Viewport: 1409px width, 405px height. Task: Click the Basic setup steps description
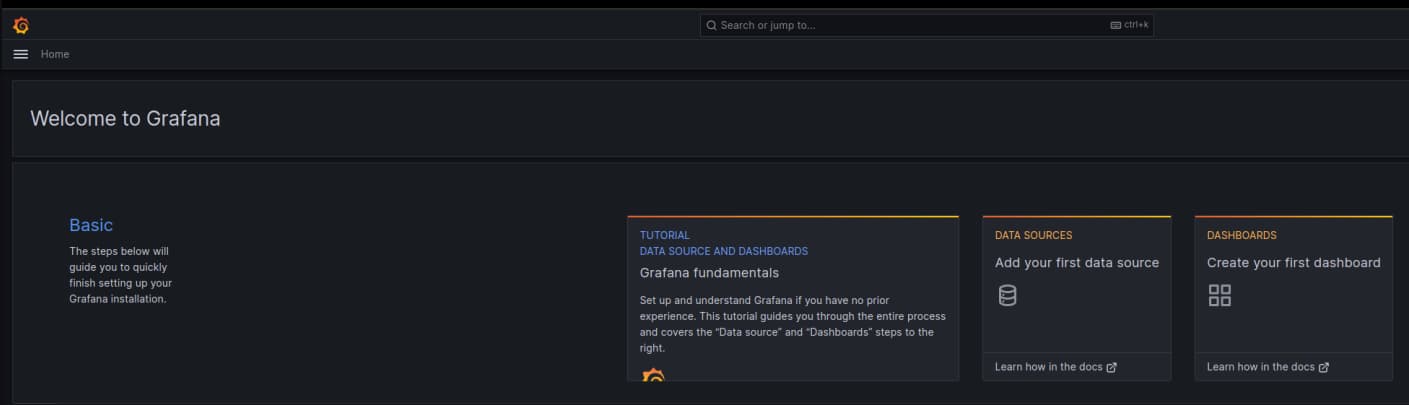[121, 275]
